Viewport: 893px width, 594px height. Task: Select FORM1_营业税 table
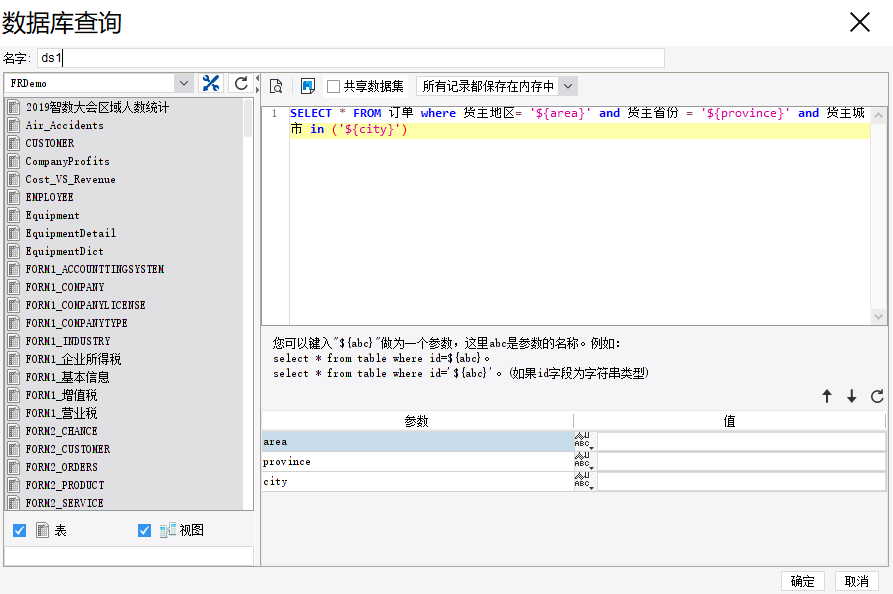coord(61,413)
